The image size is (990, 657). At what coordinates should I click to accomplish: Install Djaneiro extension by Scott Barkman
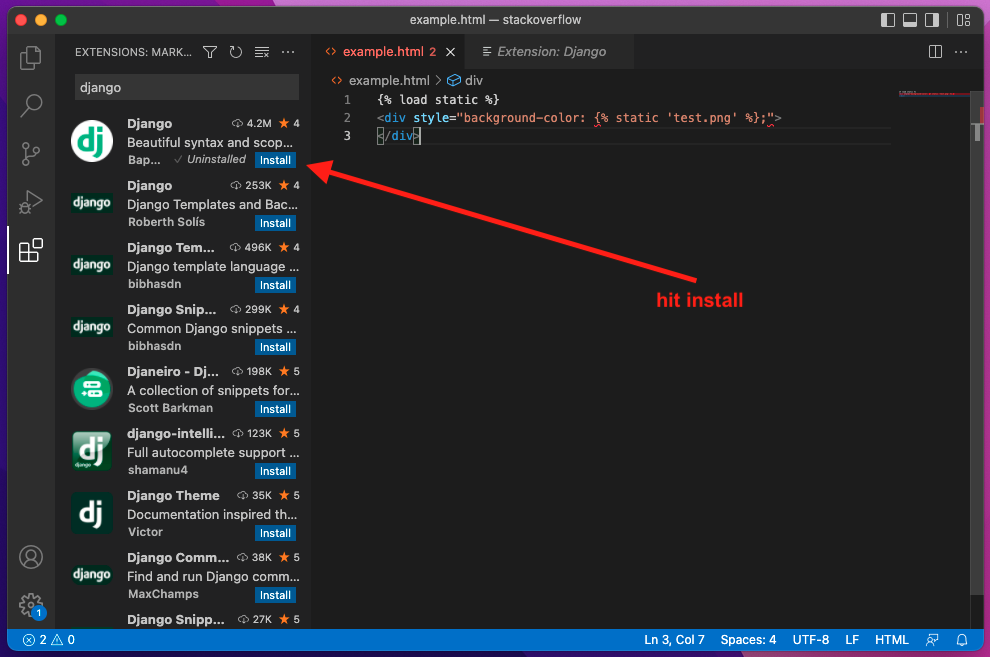(275, 409)
